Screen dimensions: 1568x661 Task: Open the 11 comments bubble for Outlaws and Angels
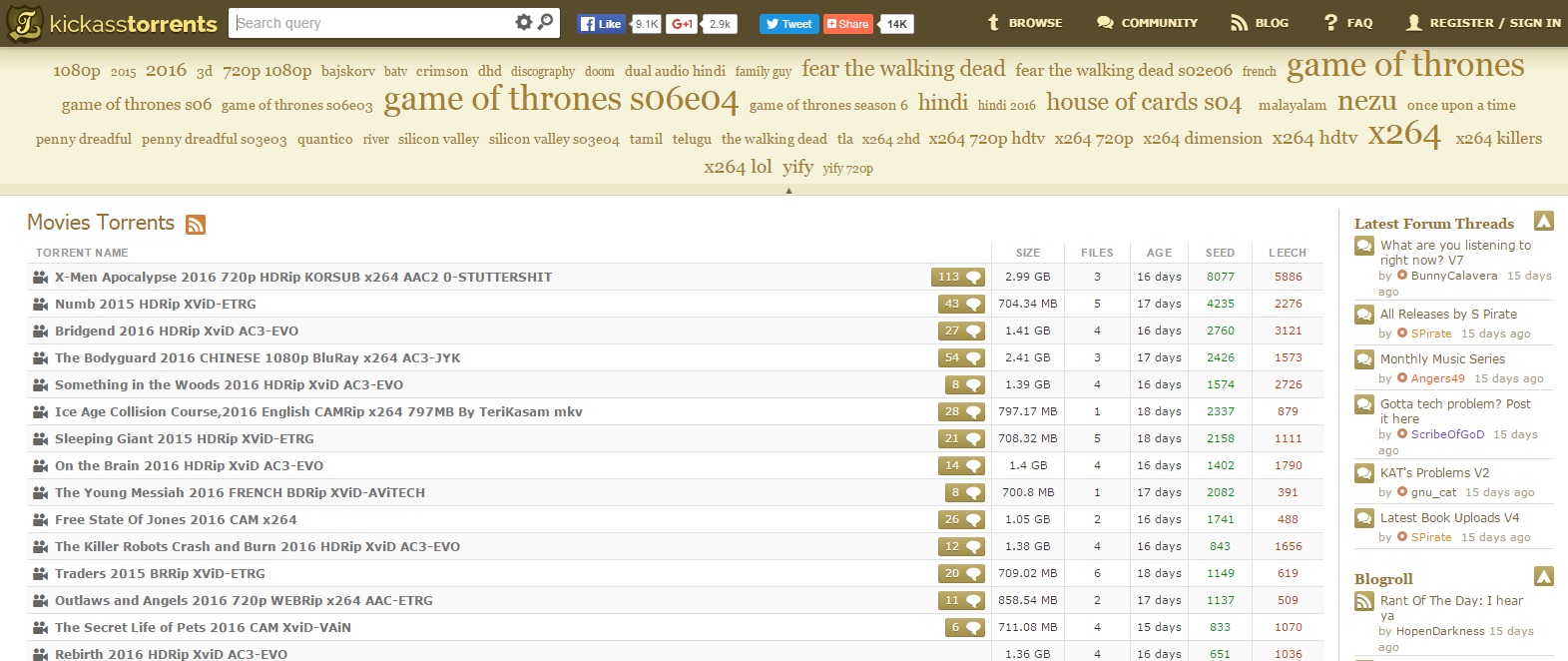coord(961,600)
